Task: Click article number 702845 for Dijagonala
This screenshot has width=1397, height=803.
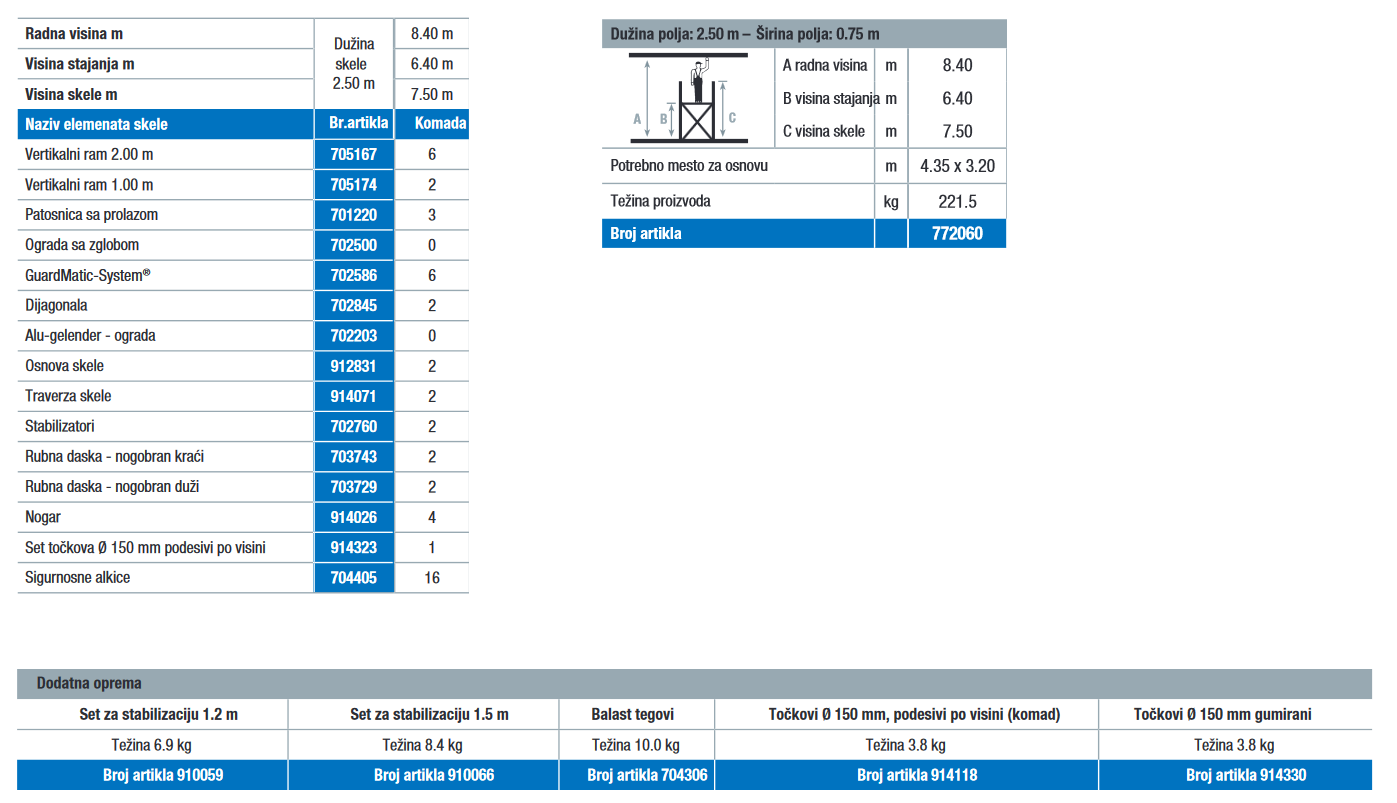Action: [353, 306]
